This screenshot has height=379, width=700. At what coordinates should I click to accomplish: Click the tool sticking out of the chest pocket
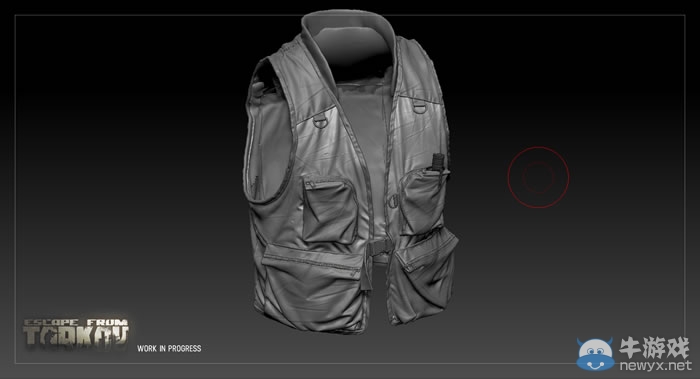tap(438, 162)
